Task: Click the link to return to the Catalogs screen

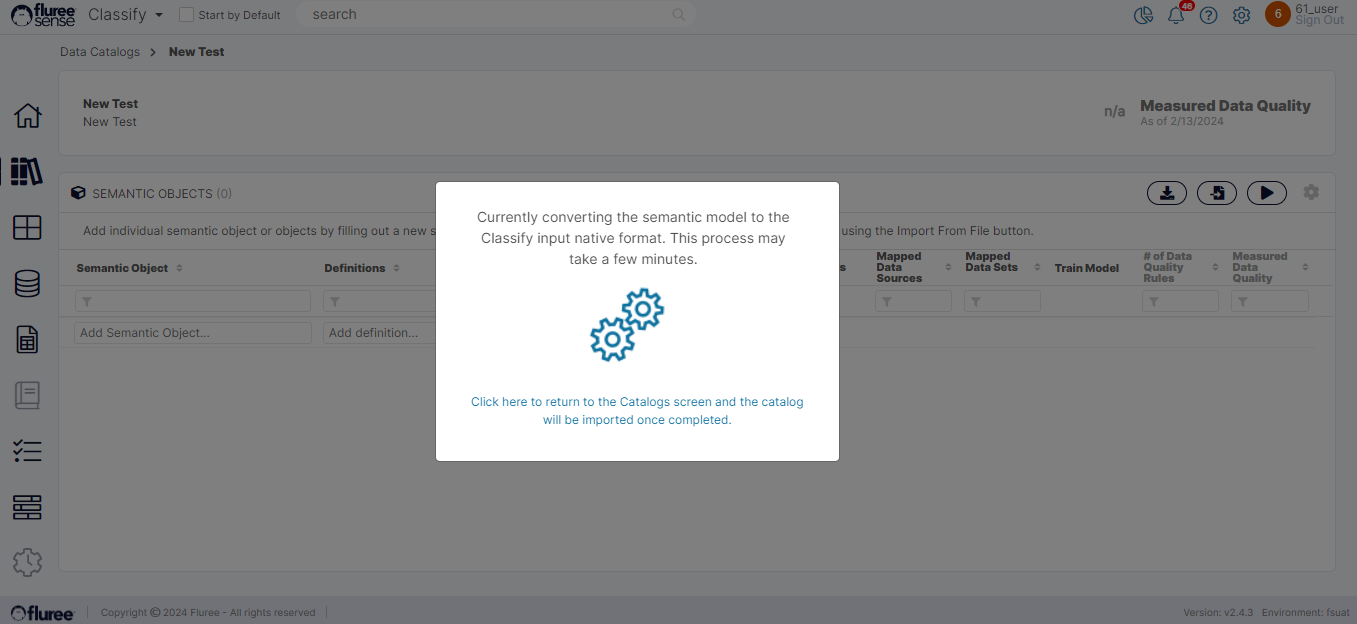Action: coord(637,410)
